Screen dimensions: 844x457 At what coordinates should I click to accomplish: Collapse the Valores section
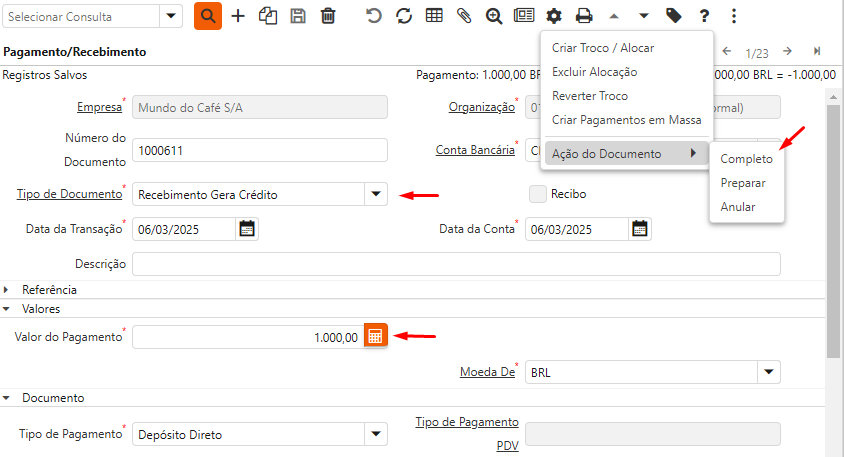[x=7, y=310]
